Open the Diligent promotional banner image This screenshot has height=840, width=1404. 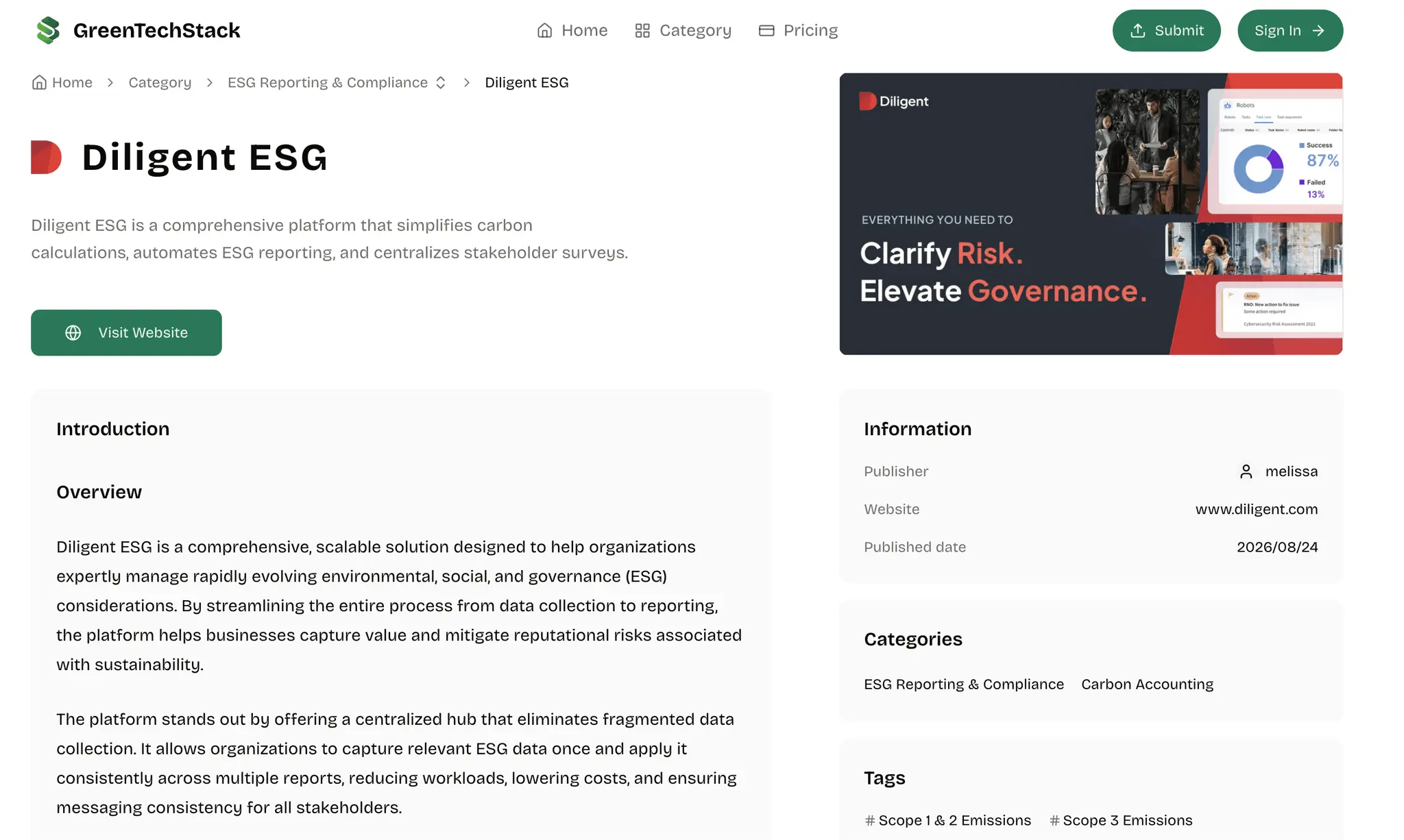click(x=1091, y=214)
